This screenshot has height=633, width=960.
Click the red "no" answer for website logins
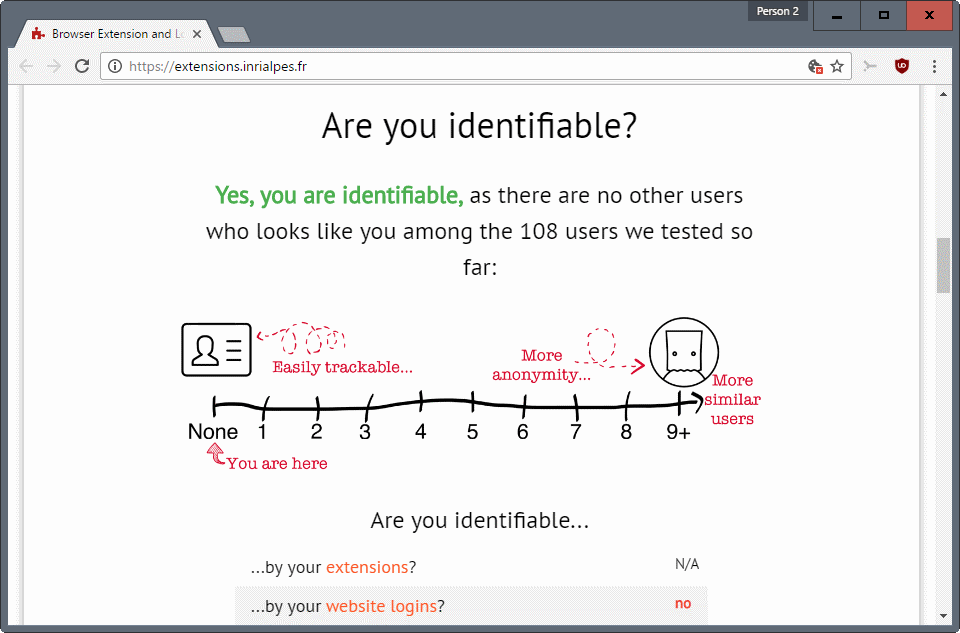(x=683, y=603)
